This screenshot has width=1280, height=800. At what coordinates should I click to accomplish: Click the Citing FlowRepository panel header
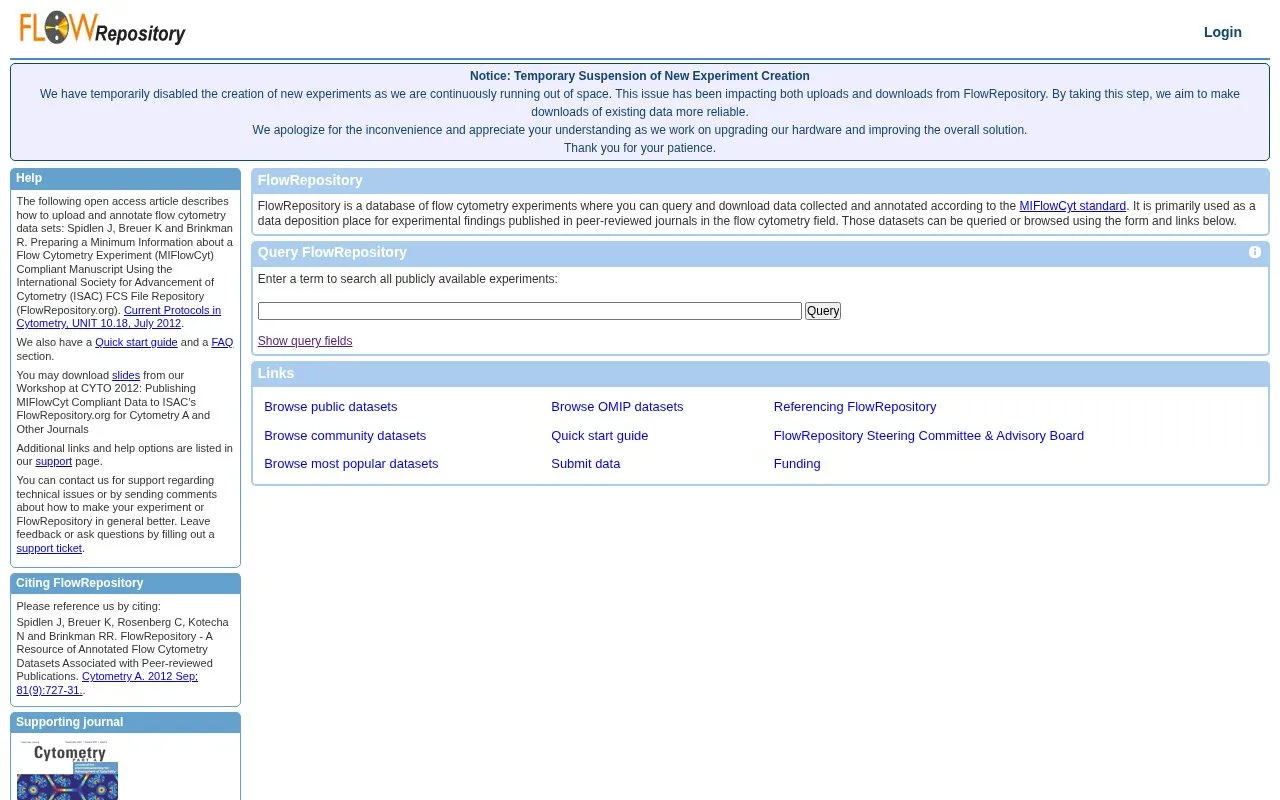pos(125,583)
